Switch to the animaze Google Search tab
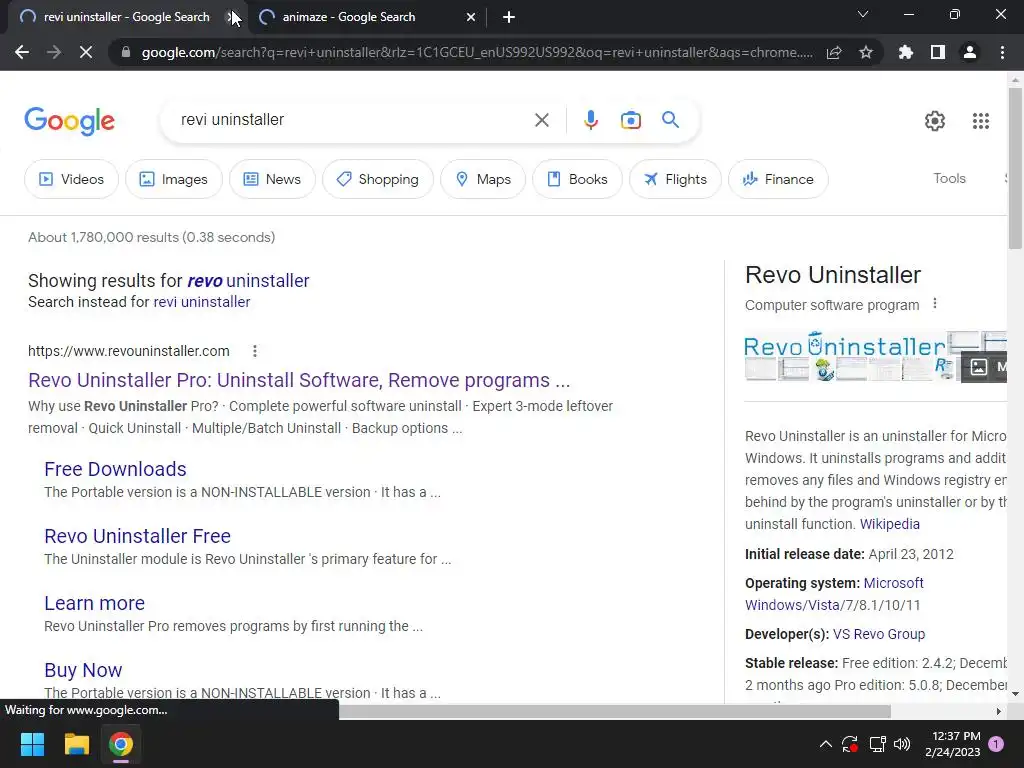The height and width of the screenshot is (768, 1024). (x=366, y=17)
